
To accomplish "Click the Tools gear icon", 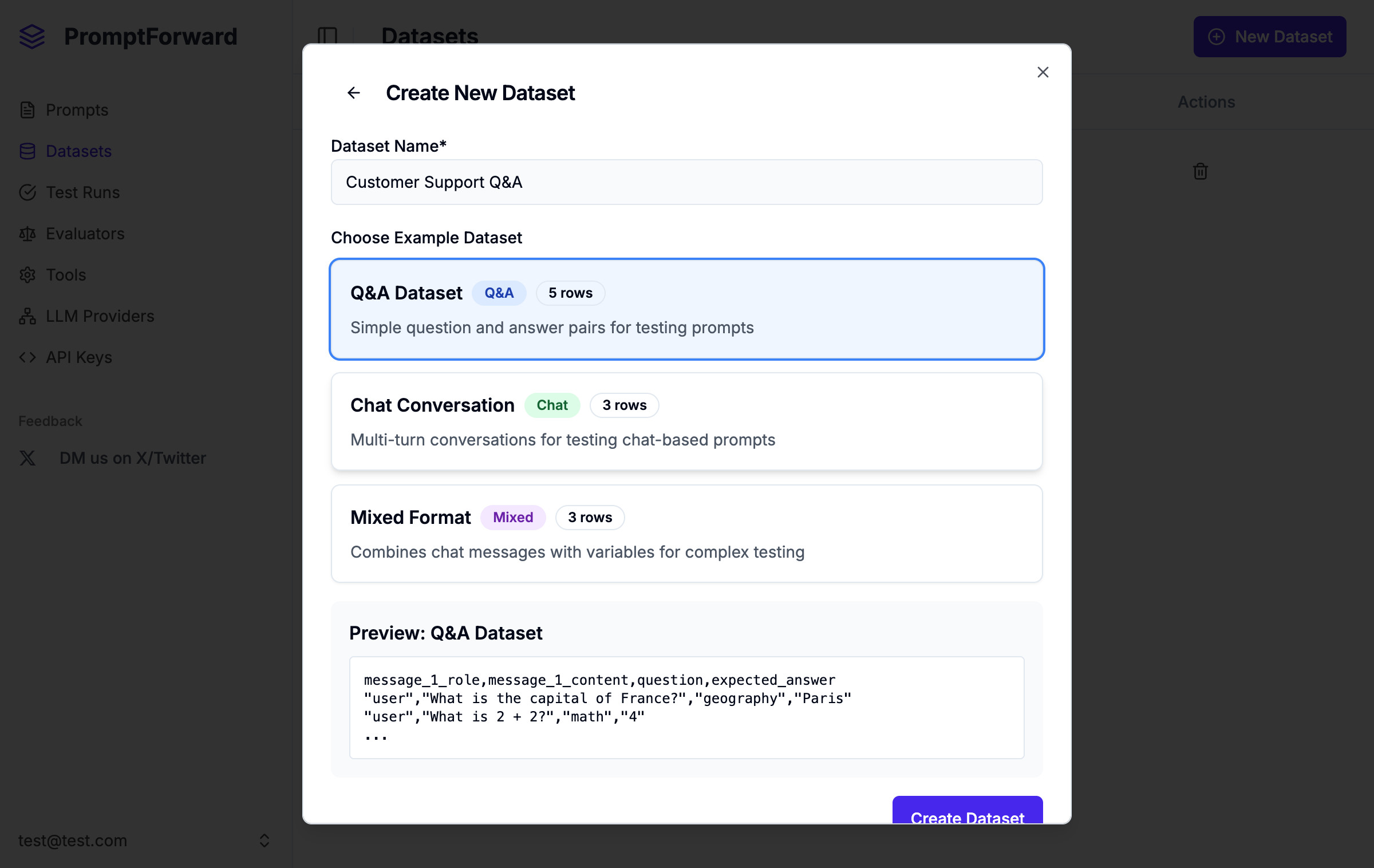I will pos(28,275).
